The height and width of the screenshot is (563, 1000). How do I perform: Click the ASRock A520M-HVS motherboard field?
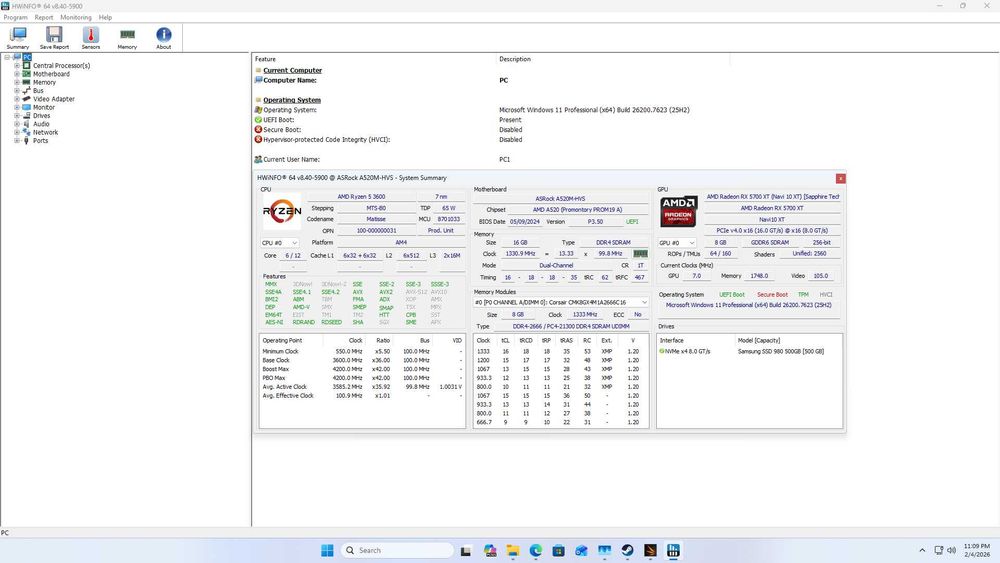(x=560, y=199)
